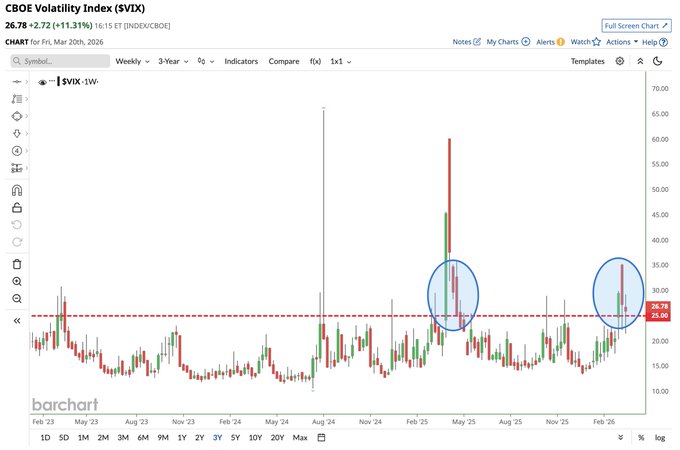Viewport: 680px width, 450px height.
Task: Expand the bottom panel double chevron
Action: pyautogui.click(x=621, y=437)
